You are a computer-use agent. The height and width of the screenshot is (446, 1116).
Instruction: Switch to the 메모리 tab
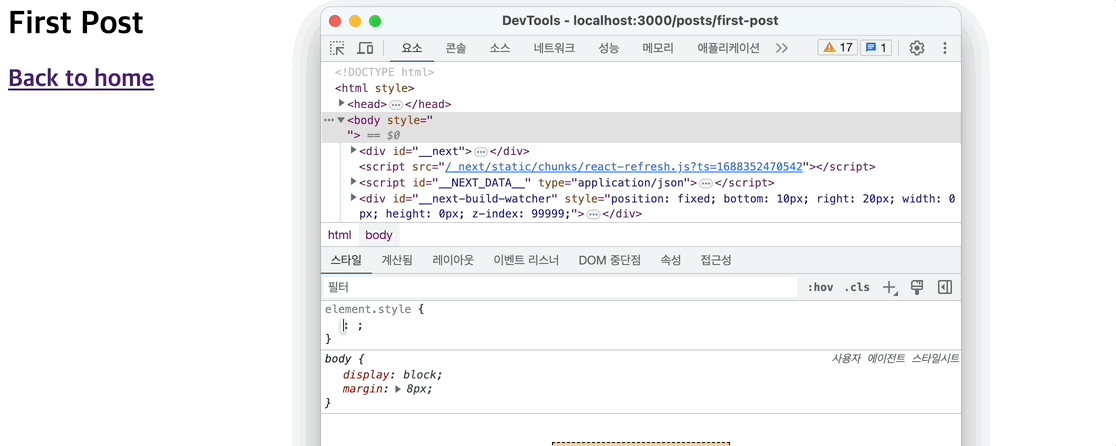click(x=658, y=48)
